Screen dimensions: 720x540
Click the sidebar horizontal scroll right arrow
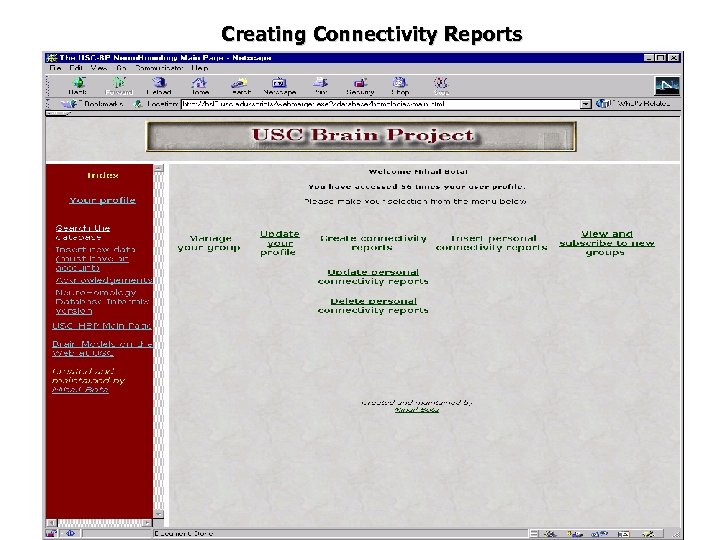tap(147, 523)
